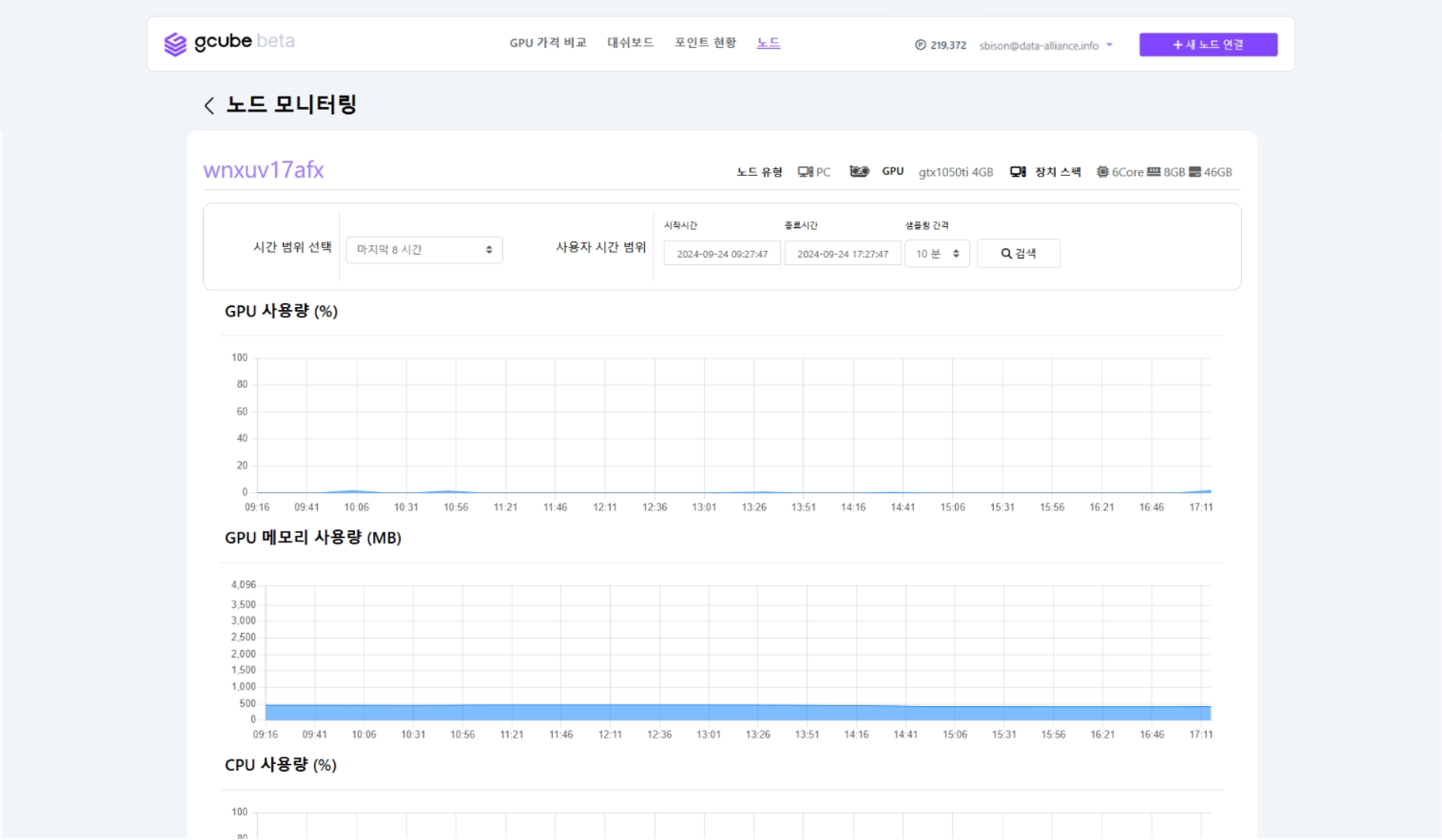Screen dimensions: 1442x840
Task: Click the 시작시간 field 2024-09-24 09:27:47
Action: 722,253
